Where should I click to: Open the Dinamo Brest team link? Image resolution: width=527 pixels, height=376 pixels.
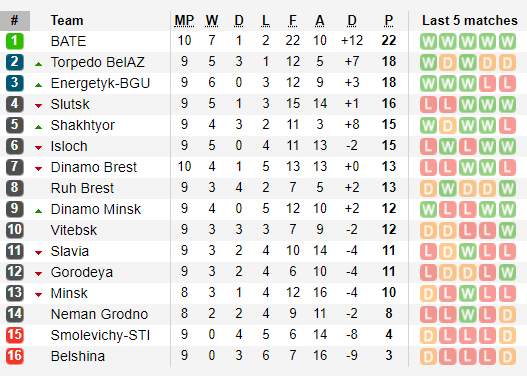(x=94, y=167)
